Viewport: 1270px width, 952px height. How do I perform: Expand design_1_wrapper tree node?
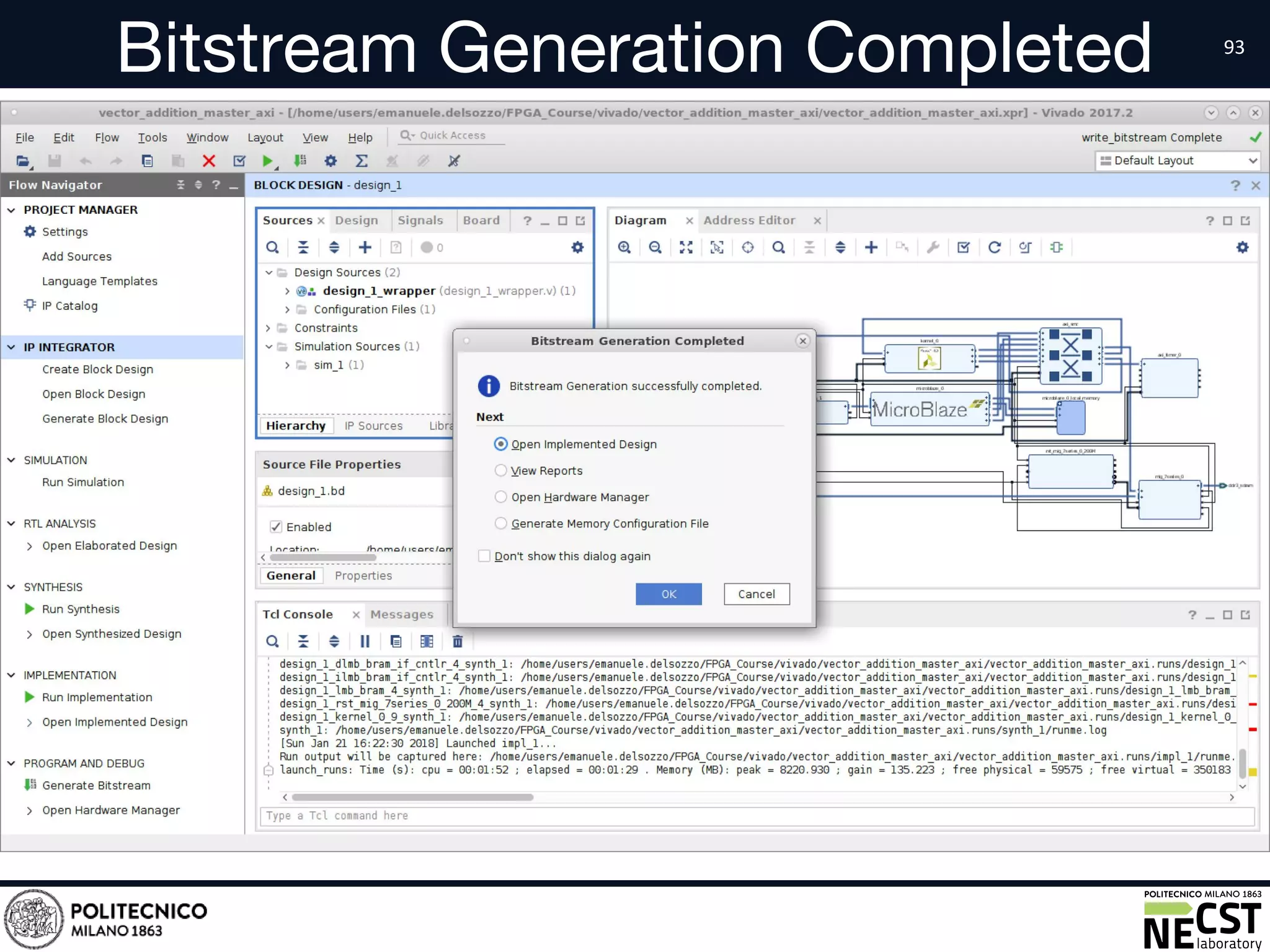[287, 291]
